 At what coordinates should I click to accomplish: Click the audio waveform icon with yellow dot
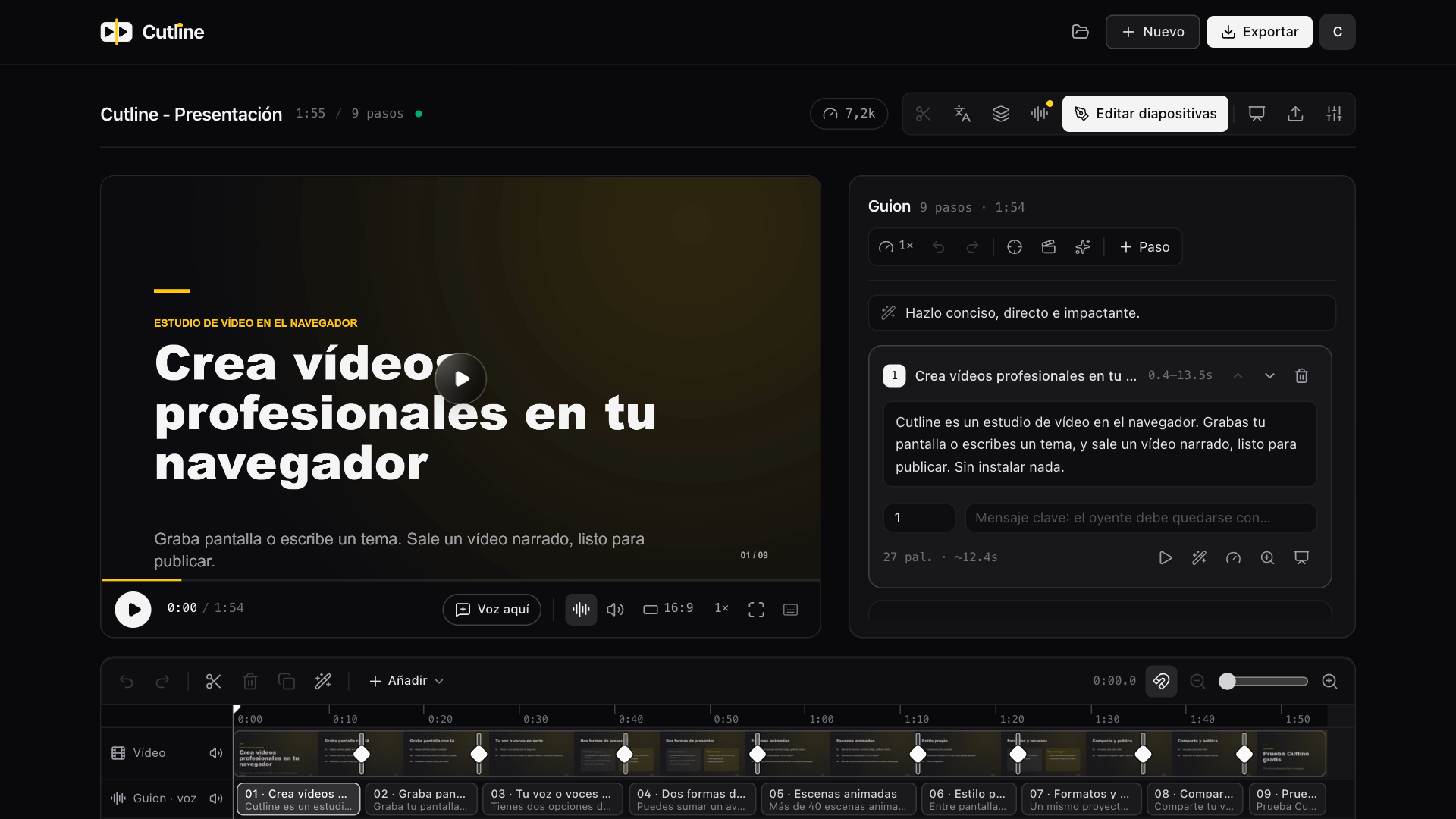[1040, 114]
